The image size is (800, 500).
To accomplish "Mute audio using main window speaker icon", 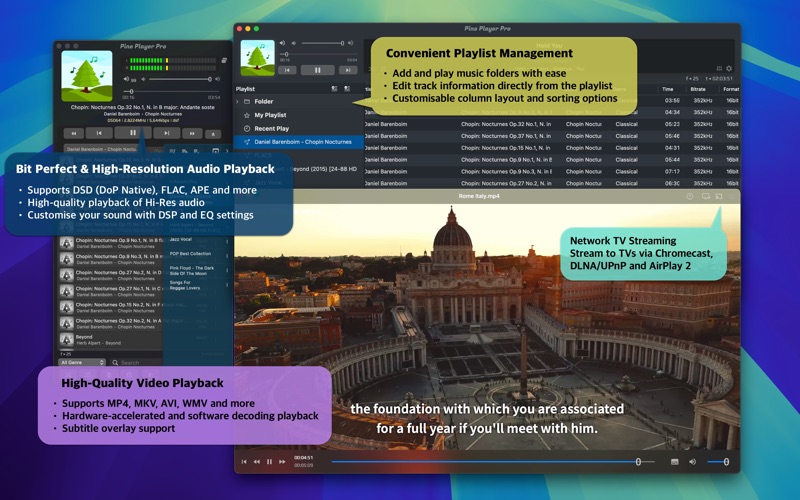I will tap(282, 43).
